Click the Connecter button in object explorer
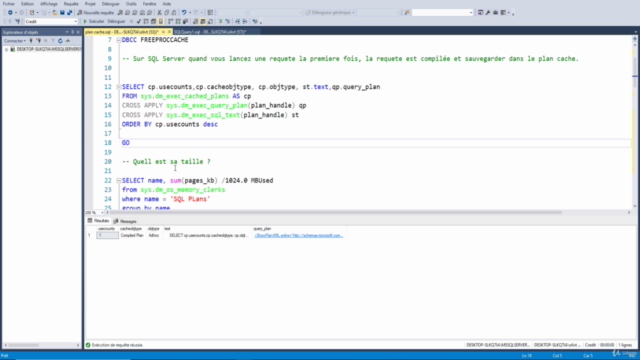 [15, 41]
